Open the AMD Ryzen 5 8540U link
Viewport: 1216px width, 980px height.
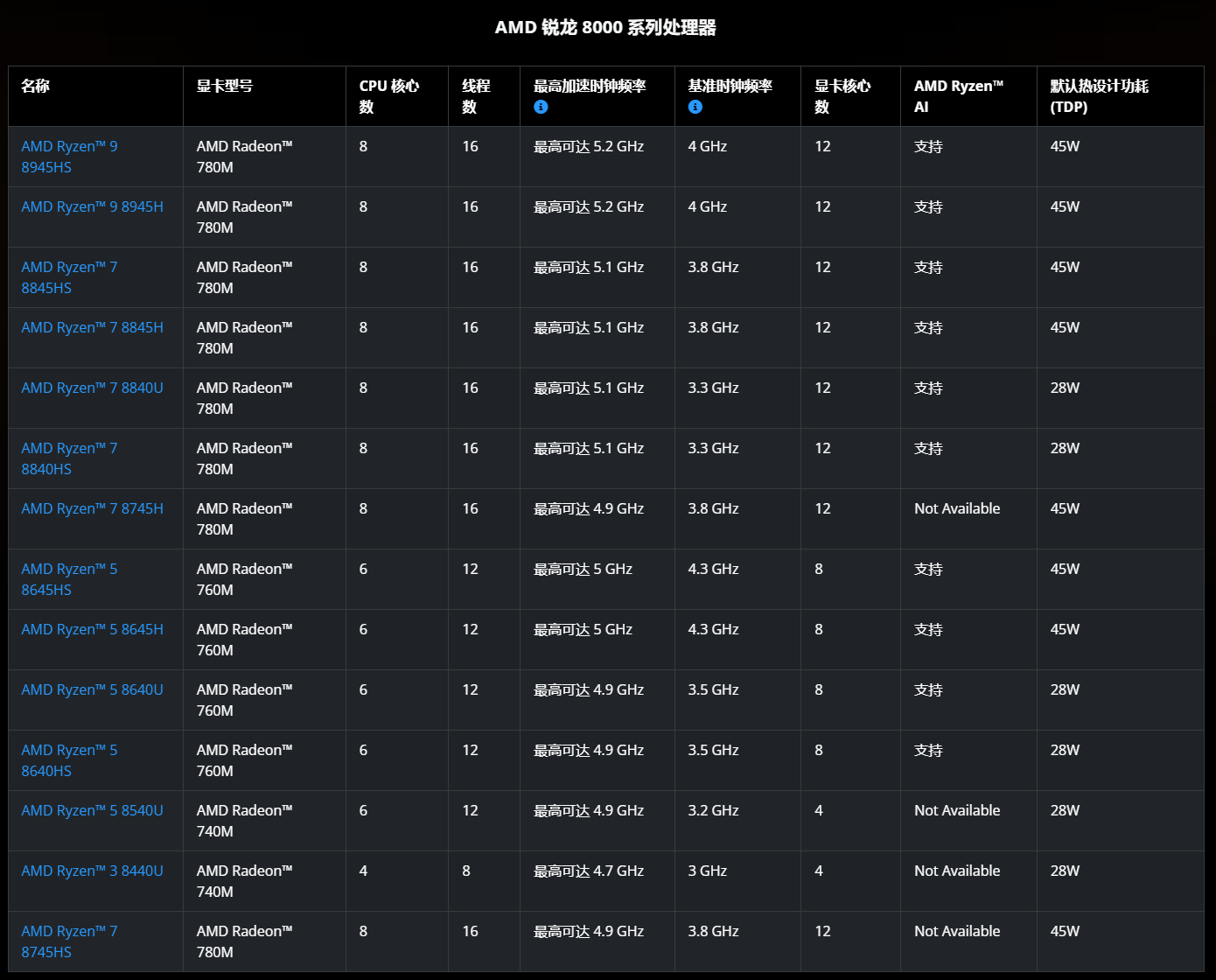tap(92, 810)
